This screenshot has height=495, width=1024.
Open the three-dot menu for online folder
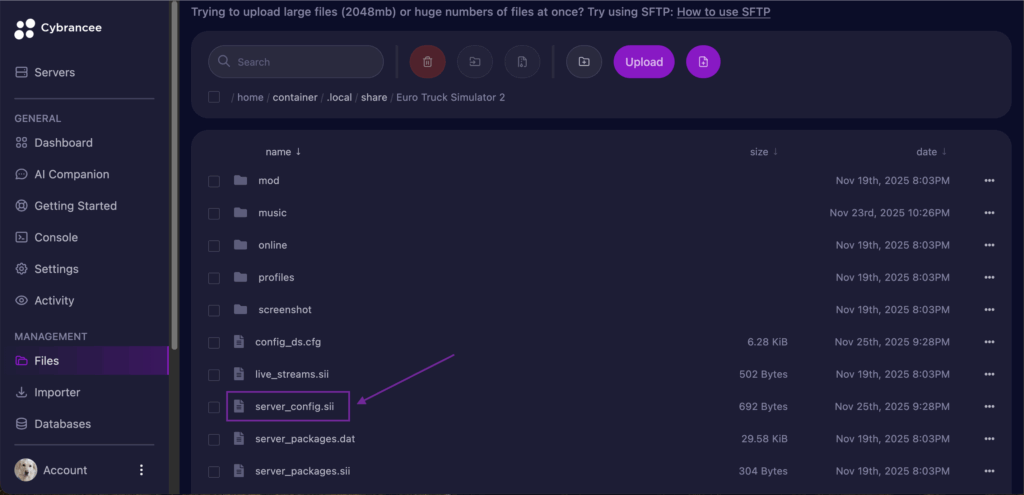pos(989,245)
